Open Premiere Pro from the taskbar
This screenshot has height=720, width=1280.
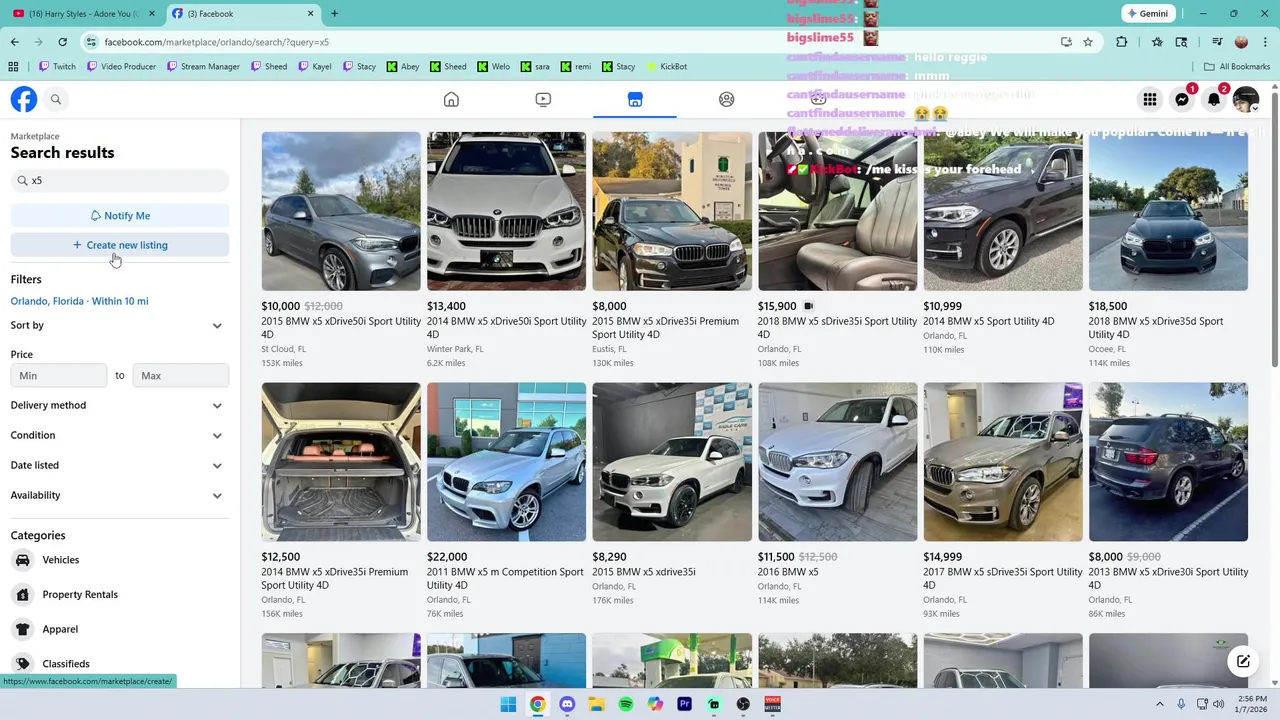tap(685, 704)
